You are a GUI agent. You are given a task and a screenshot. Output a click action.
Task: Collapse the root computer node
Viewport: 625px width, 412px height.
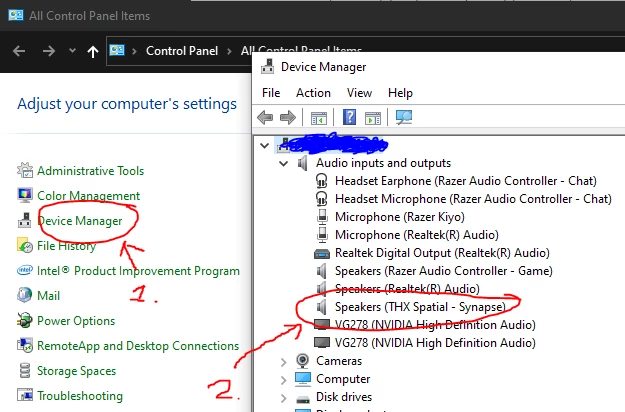point(264,145)
